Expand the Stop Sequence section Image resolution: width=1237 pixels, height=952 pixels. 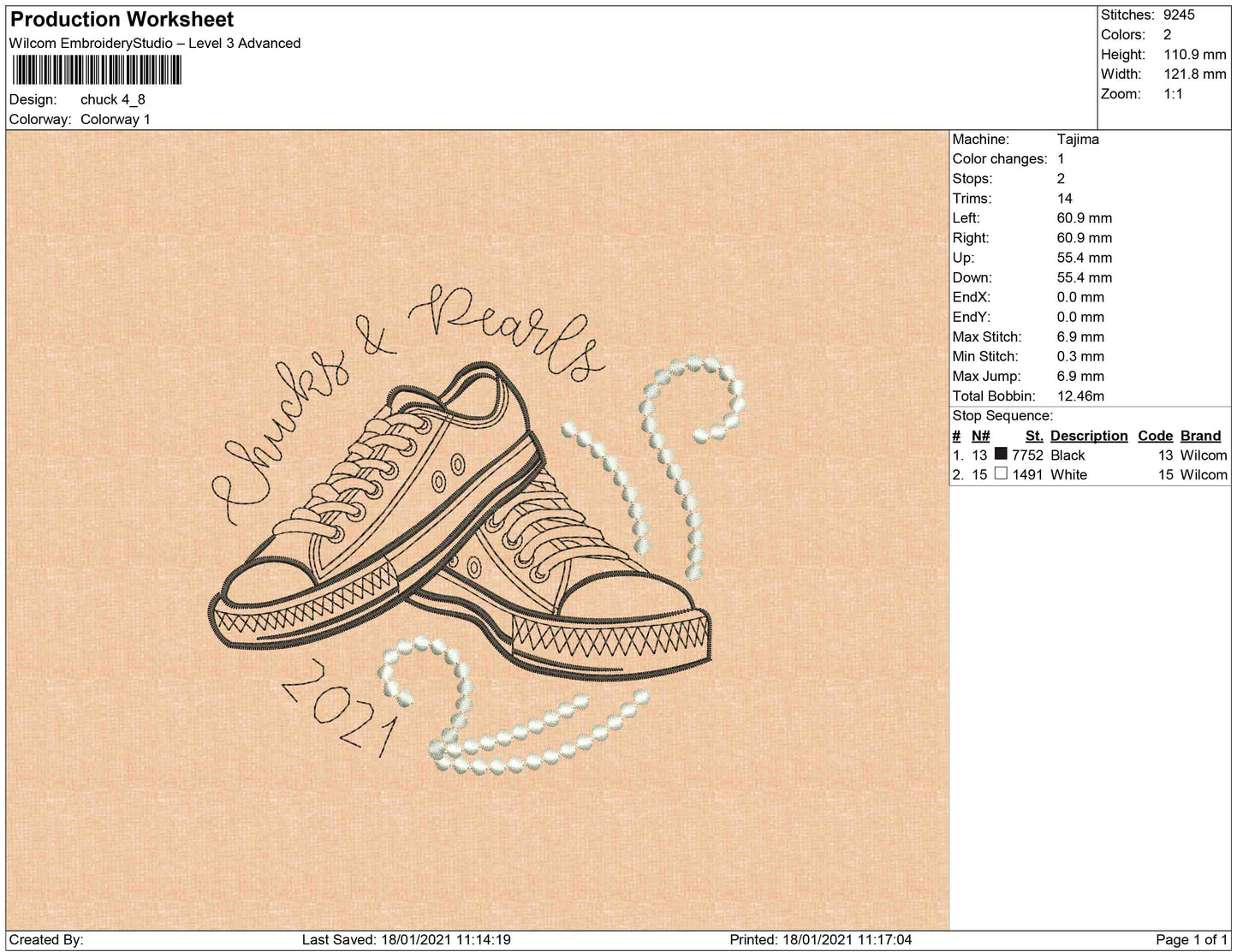(x=1003, y=415)
